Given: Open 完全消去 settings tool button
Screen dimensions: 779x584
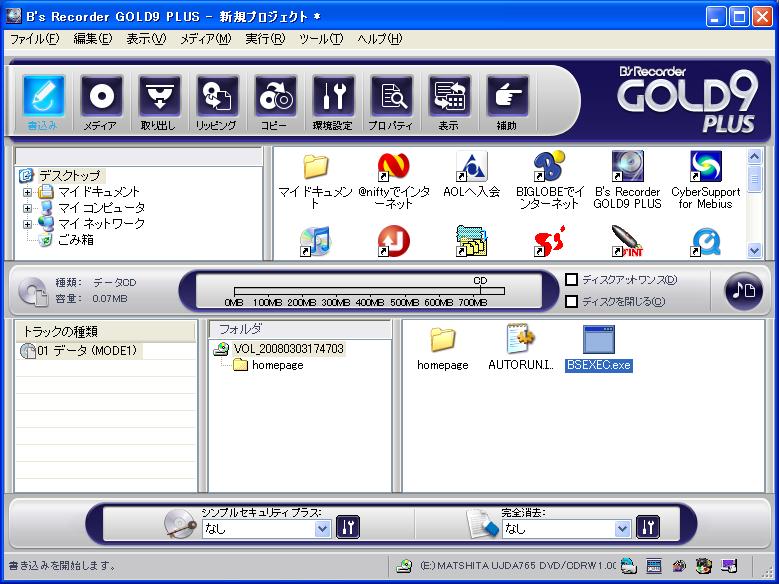Looking at the screenshot, I should (x=648, y=528).
